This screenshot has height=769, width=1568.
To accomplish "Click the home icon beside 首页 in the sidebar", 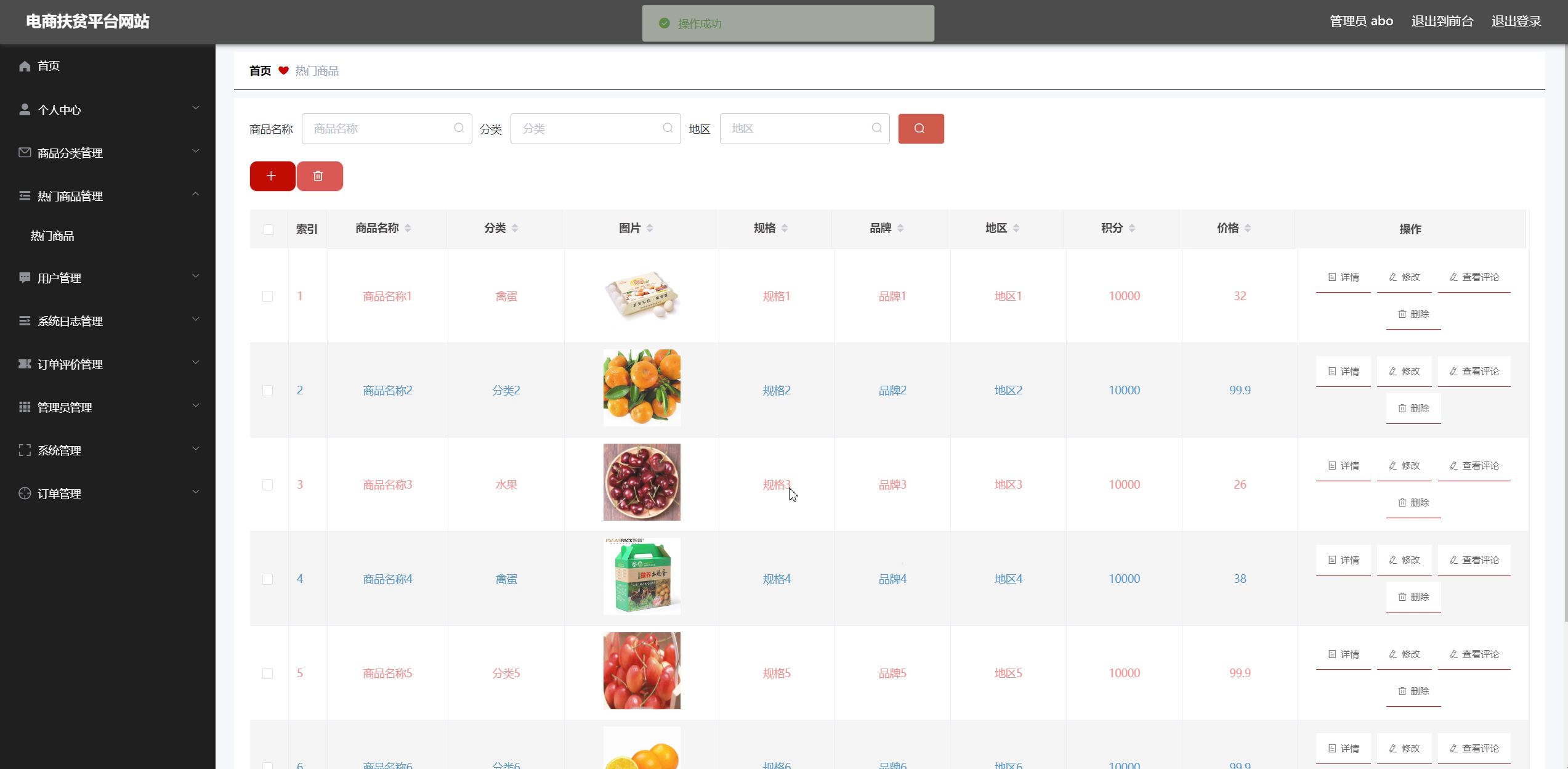I will point(25,66).
